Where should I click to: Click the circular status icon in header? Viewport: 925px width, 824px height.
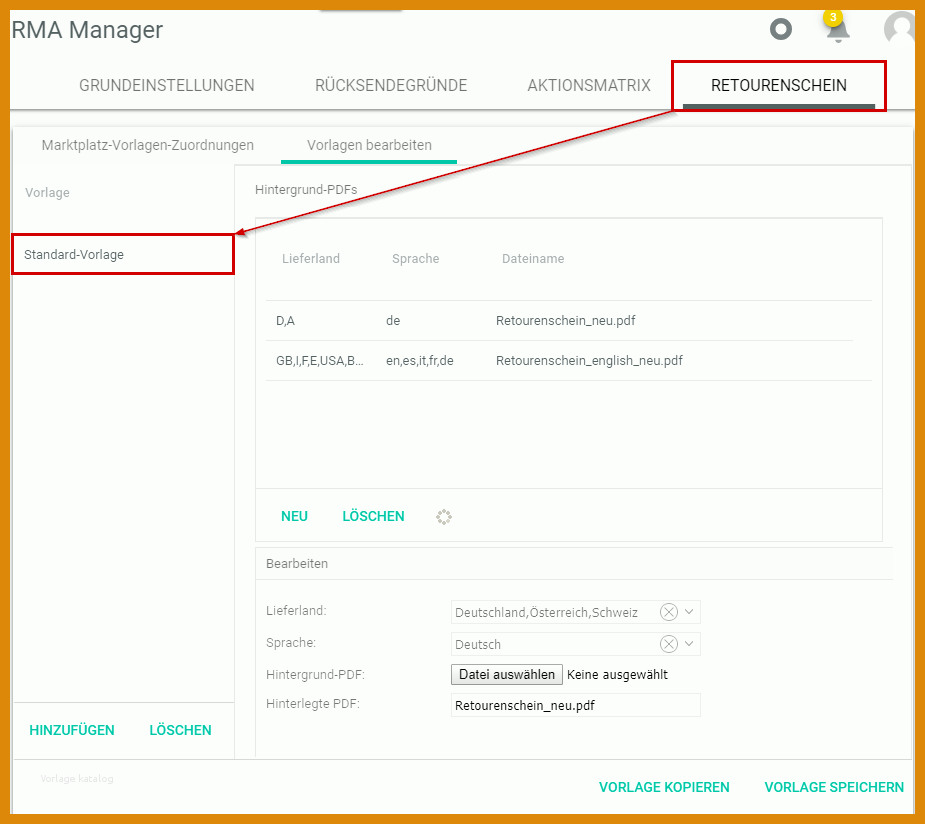point(780,29)
